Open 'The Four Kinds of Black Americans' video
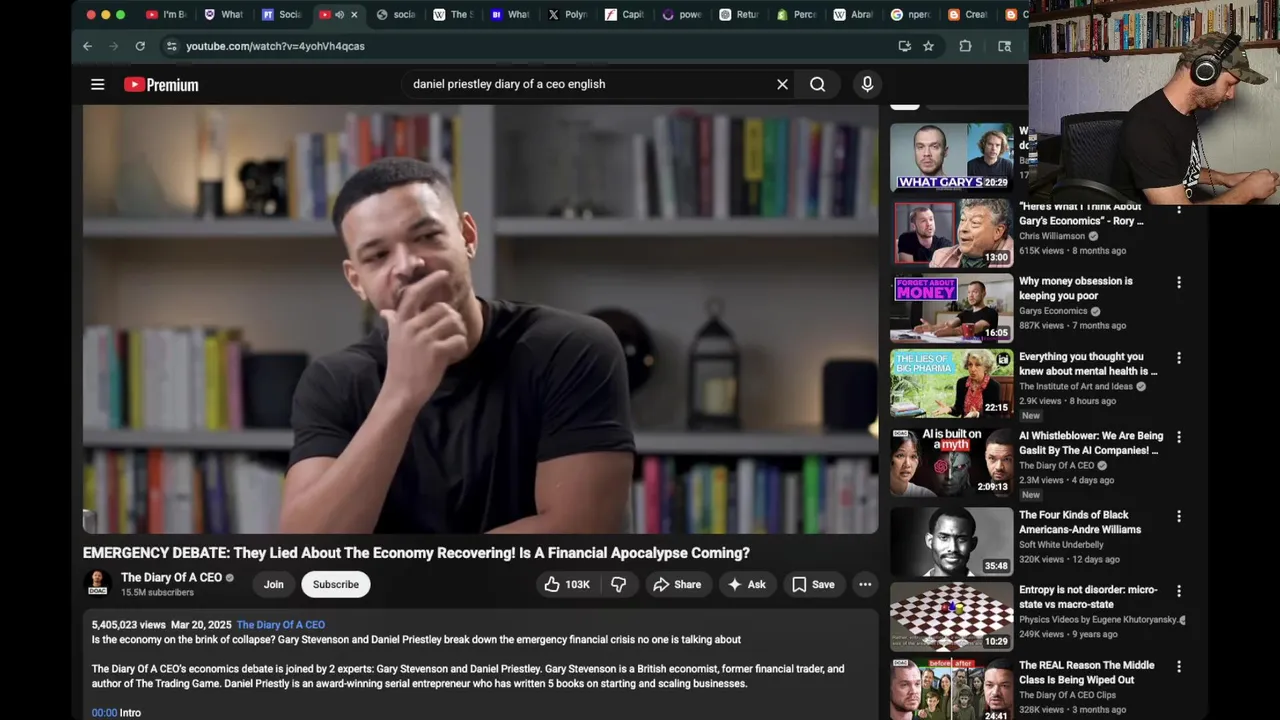 (1080, 522)
